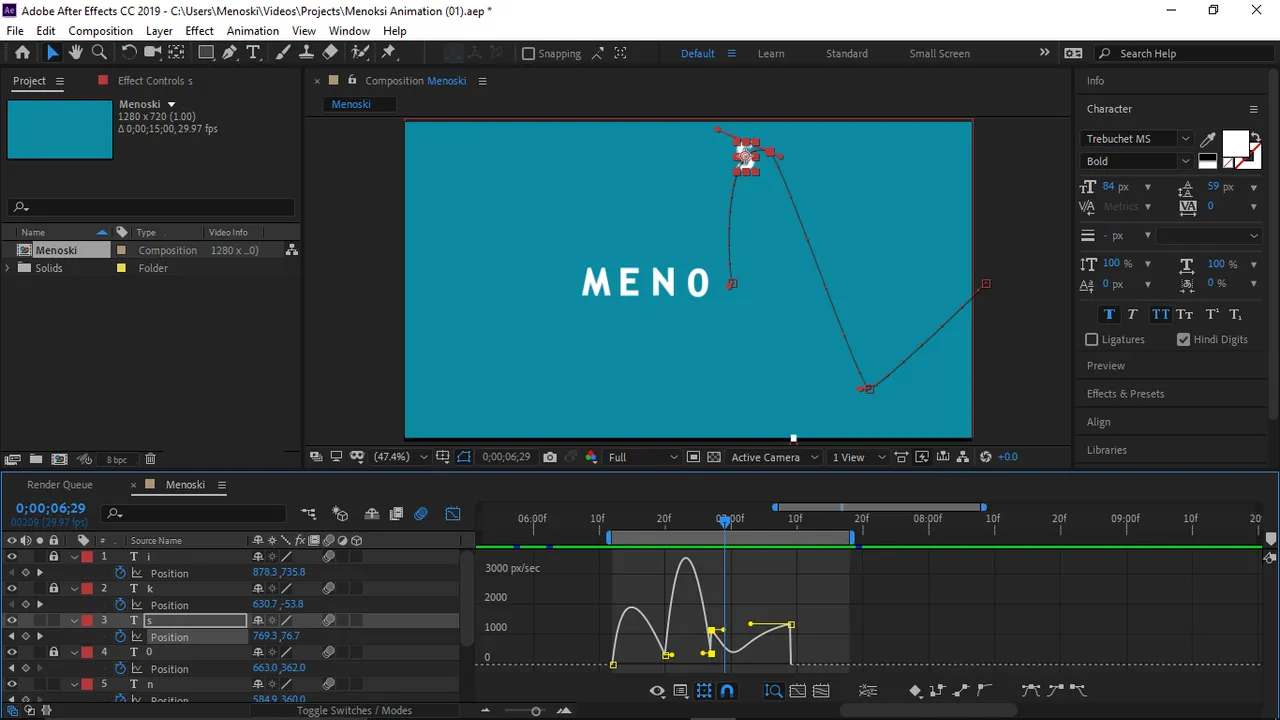Open the Align panel

pos(1099,422)
